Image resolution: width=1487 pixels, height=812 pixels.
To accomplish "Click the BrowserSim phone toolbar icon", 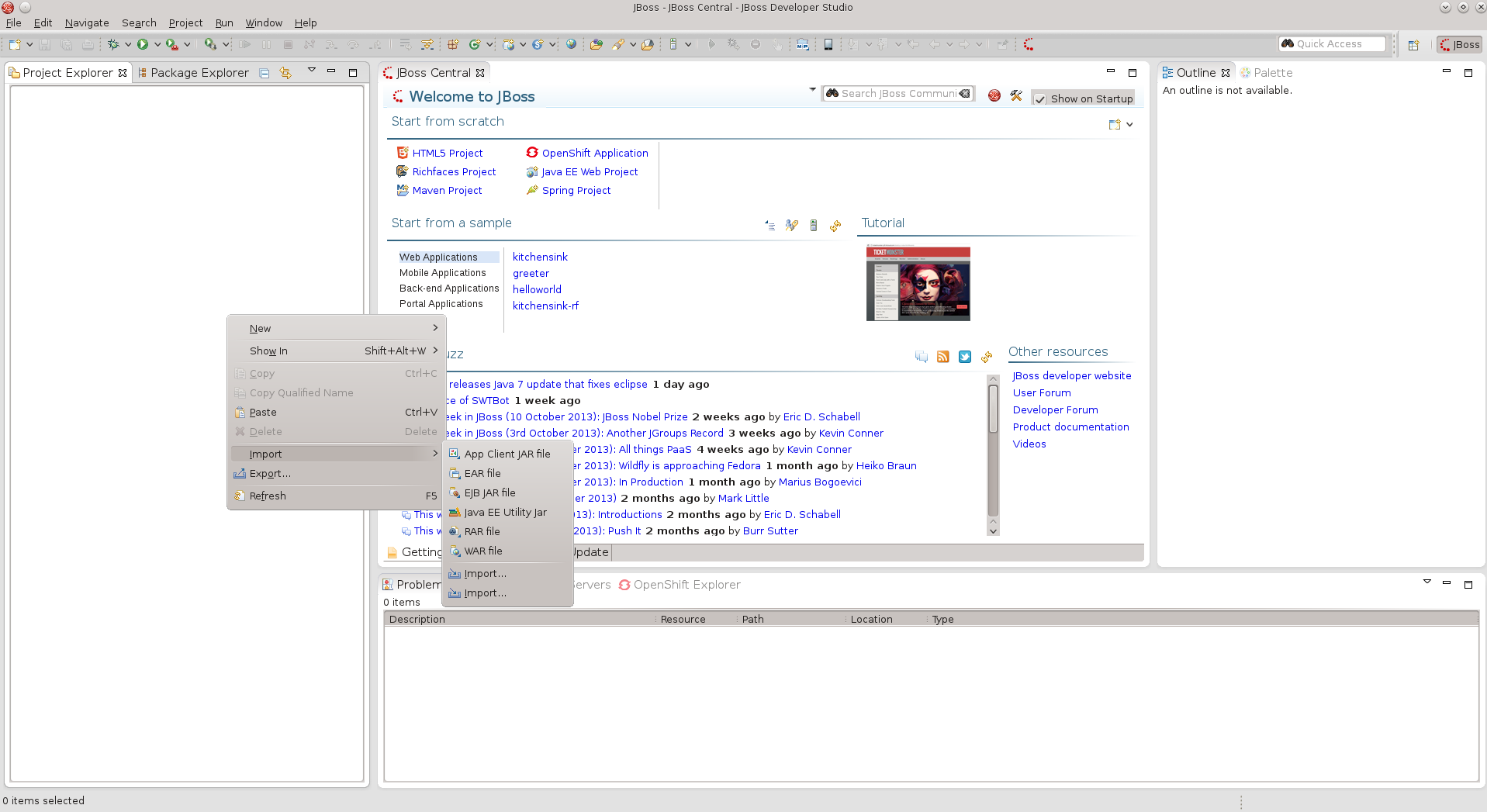I will coord(828,44).
